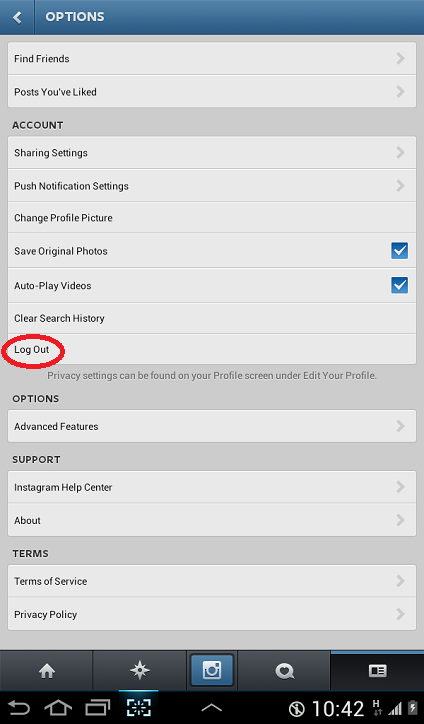Open Posts You've Liked item
Screen dimensions: 424x724
(212, 91)
